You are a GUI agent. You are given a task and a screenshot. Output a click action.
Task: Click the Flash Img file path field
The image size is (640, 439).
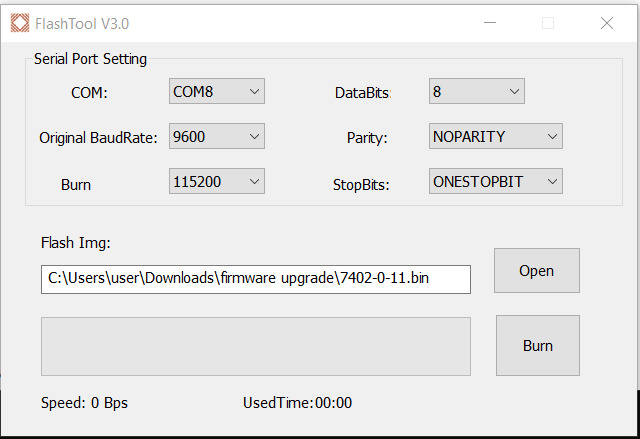point(255,279)
